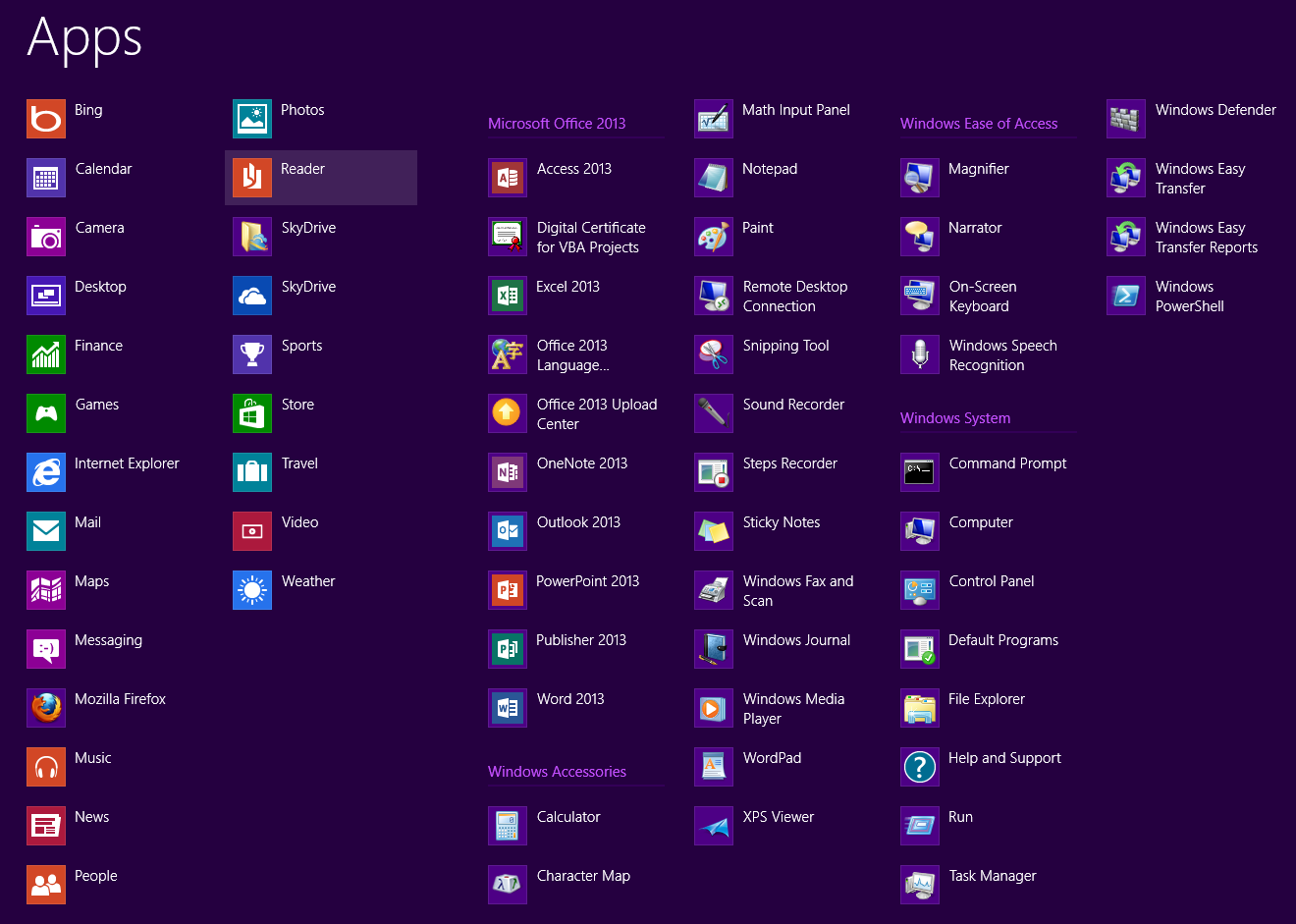This screenshot has height=924, width=1296.
Task: Open Windows Fax and Scan icon
Action: pyautogui.click(x=714, y=590)
